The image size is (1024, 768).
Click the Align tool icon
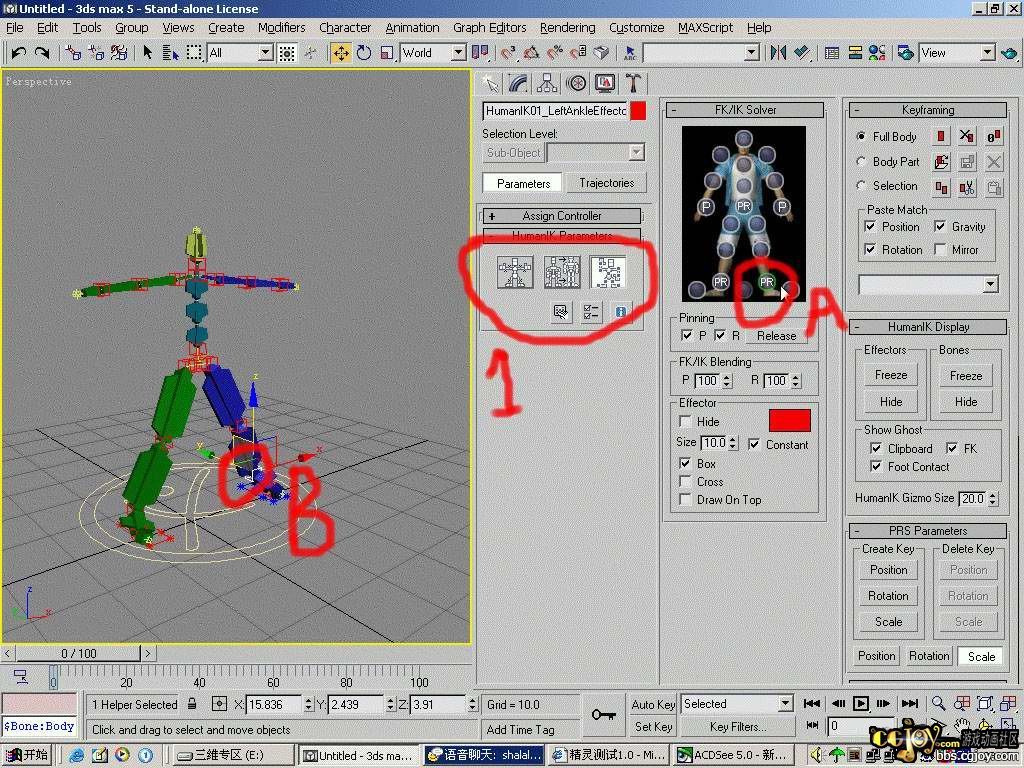tap(802, 52)
